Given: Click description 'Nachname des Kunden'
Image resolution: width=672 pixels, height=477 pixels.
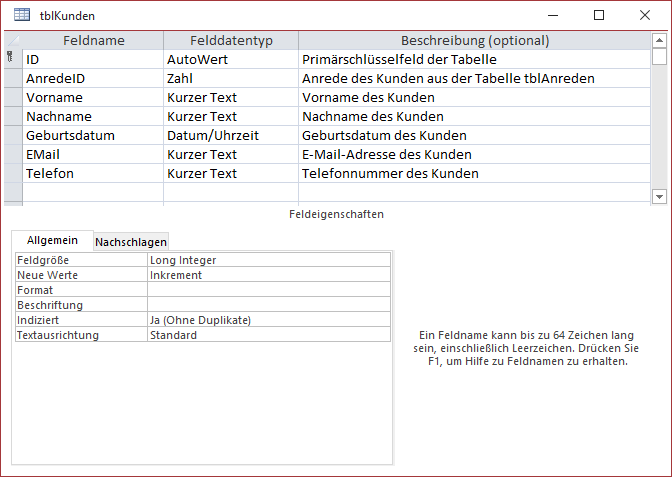Looking at the screenshot, I should click(x=474, y=116).
